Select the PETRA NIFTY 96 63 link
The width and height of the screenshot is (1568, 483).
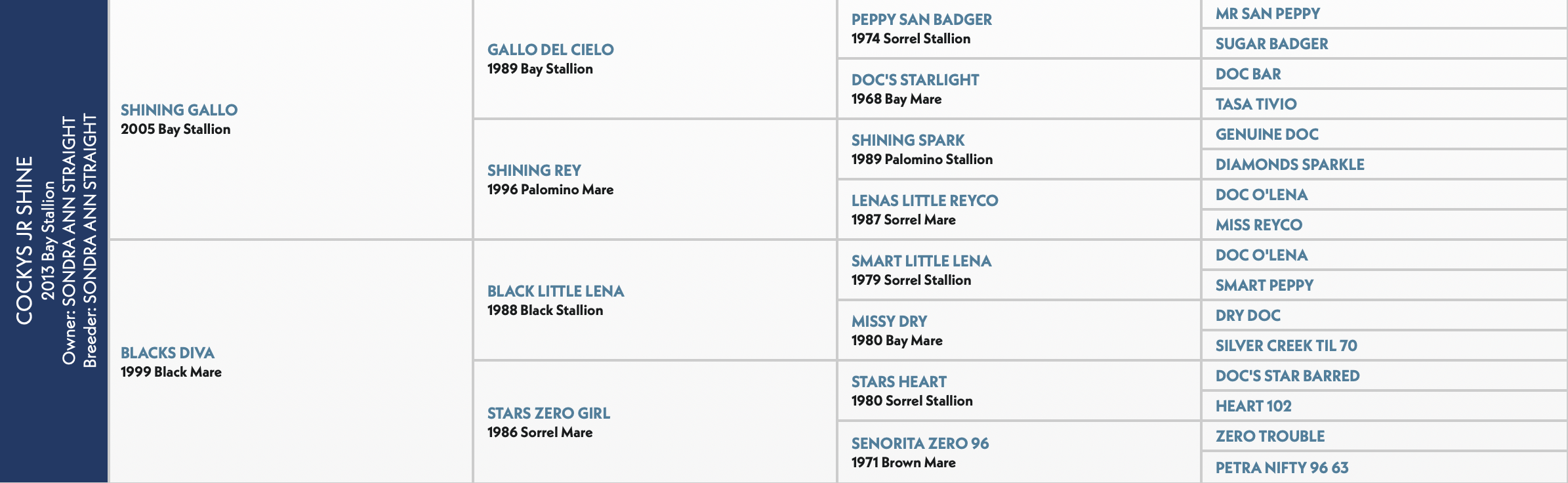(x=1282, y=468)
